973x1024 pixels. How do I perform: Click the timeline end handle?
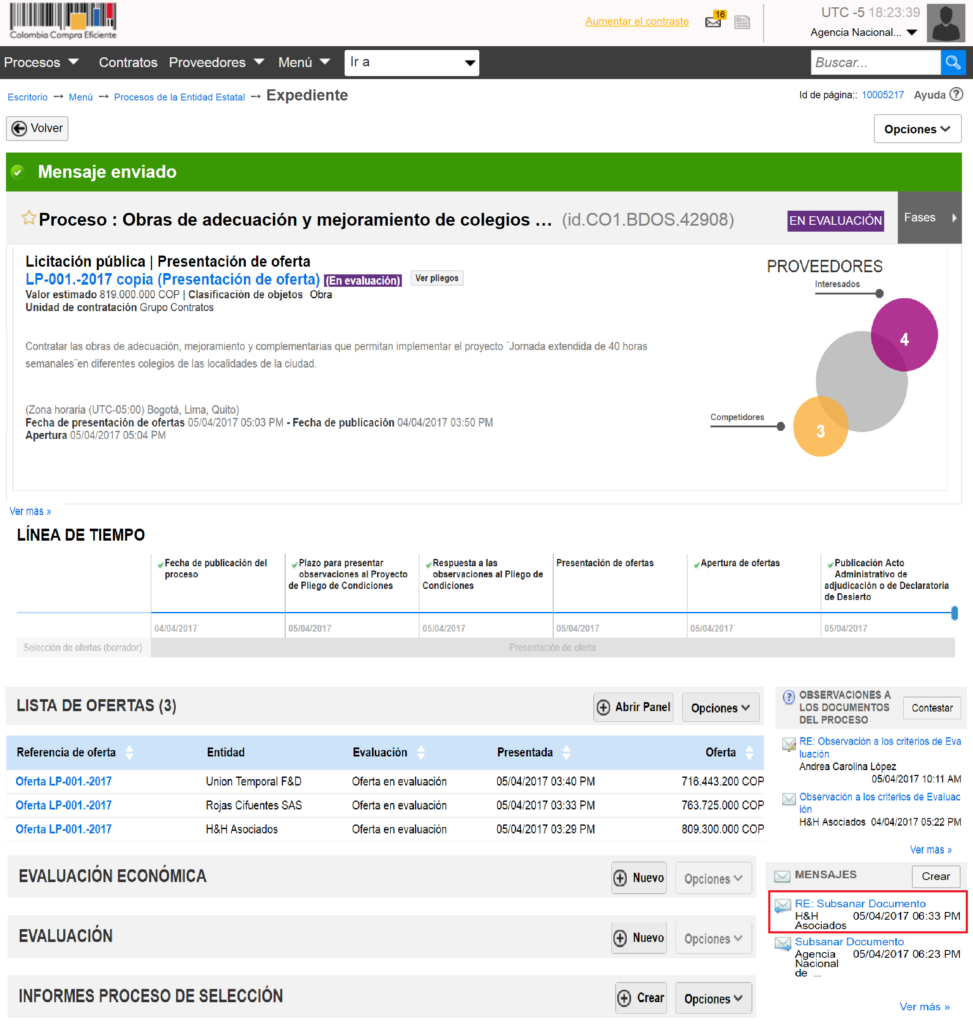click(954, 613)
